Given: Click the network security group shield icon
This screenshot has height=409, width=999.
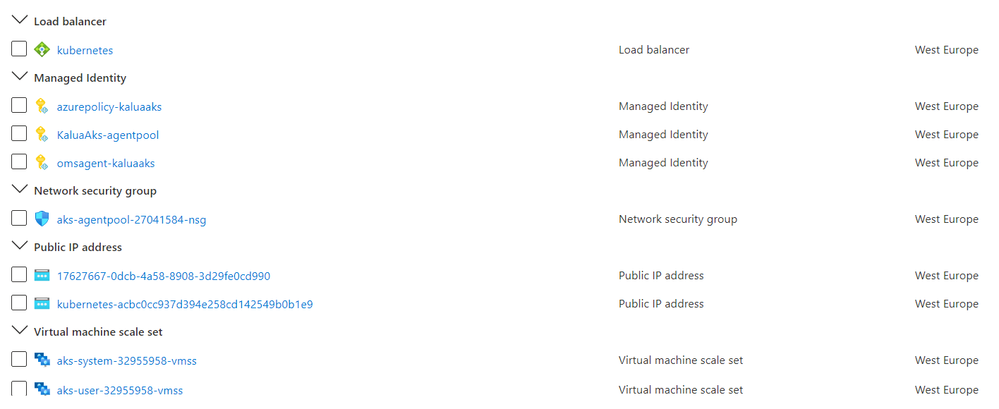Looking at the screenshot, I should point(41,219).
